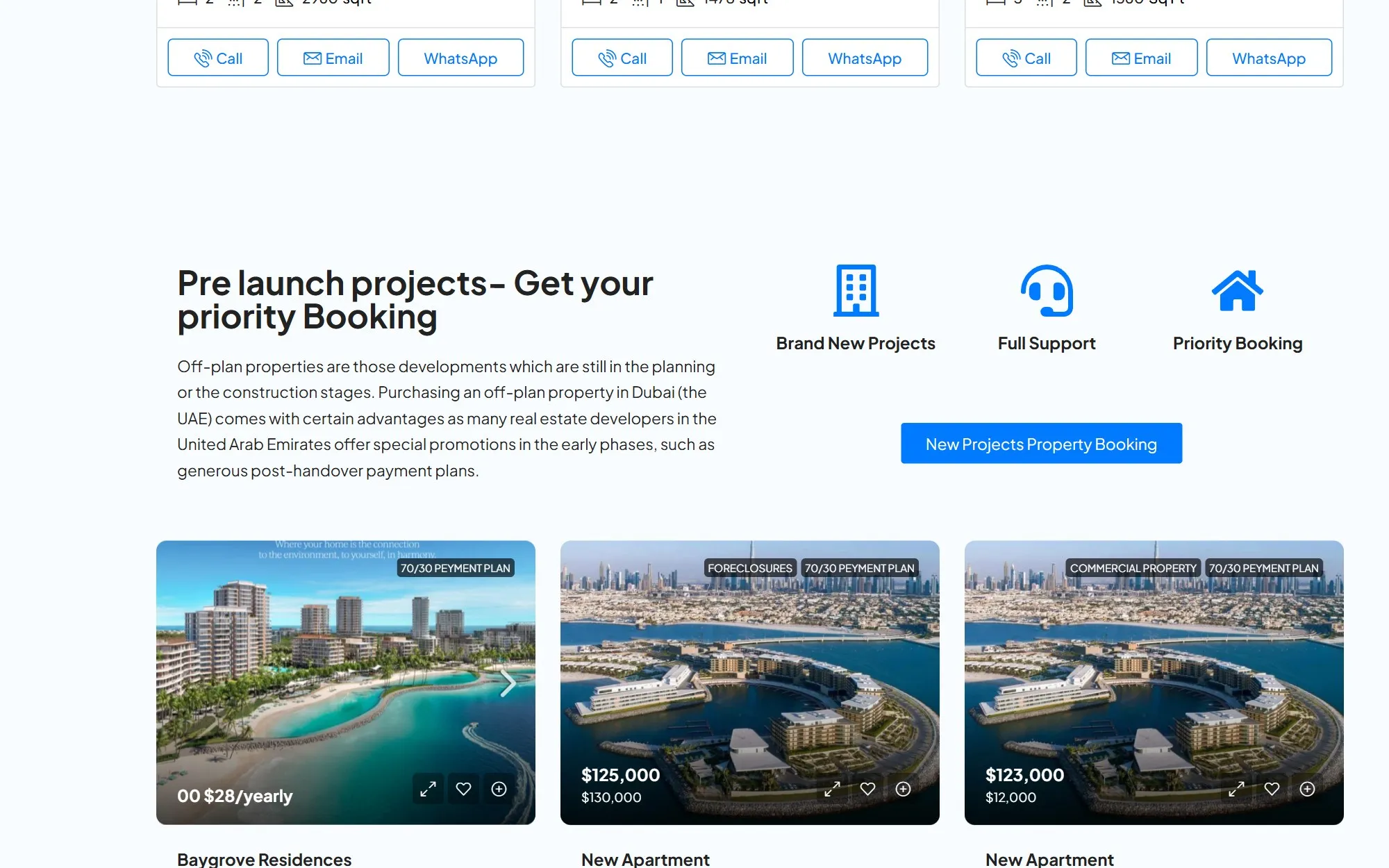The width and height of the screenshot is (1389, 868).
Task: Add Baygrove Residences to compare plus icon
Action: [x=499, y=789]
